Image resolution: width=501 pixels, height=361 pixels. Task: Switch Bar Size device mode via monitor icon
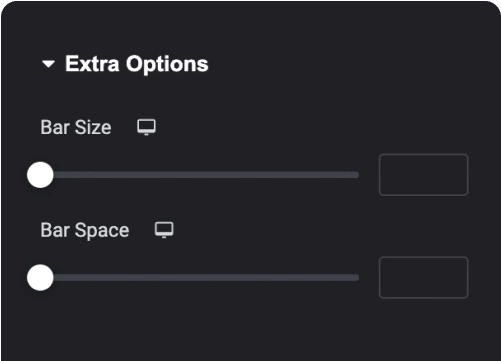146,127
